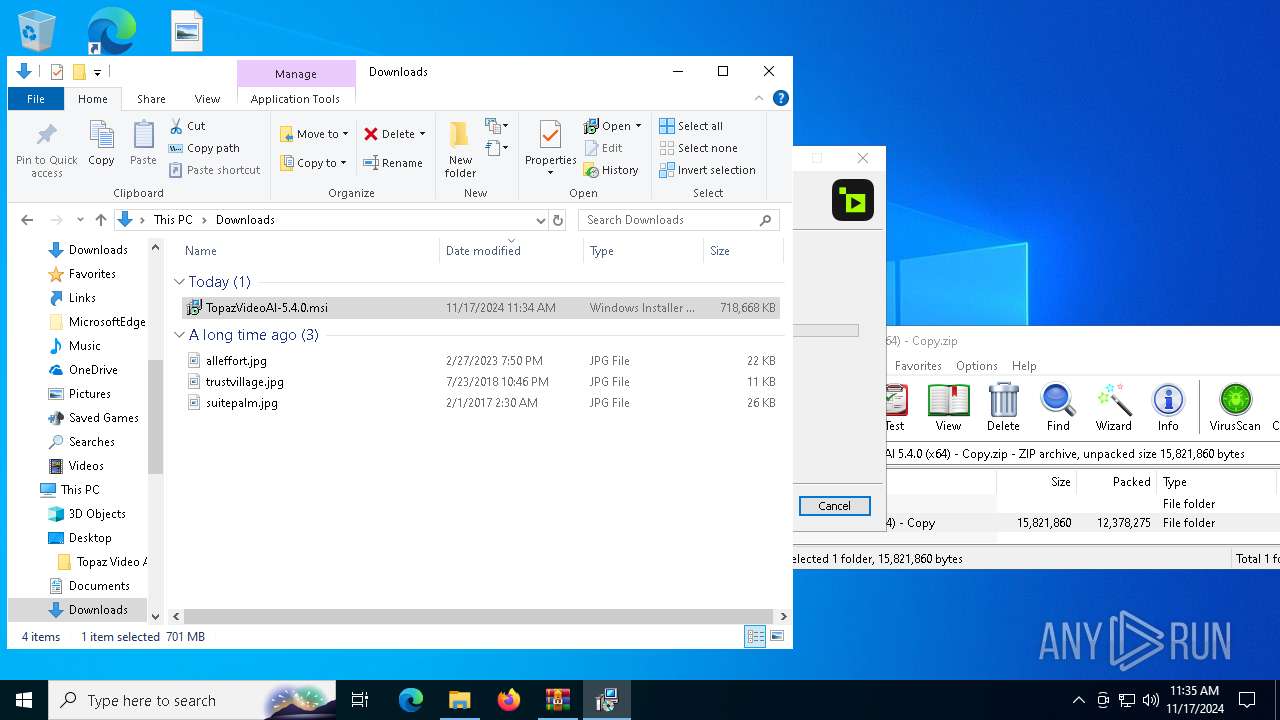Select OneDrive in navigation pane
This screenshot has width=1280, height=720.
[x=93, y=370]
